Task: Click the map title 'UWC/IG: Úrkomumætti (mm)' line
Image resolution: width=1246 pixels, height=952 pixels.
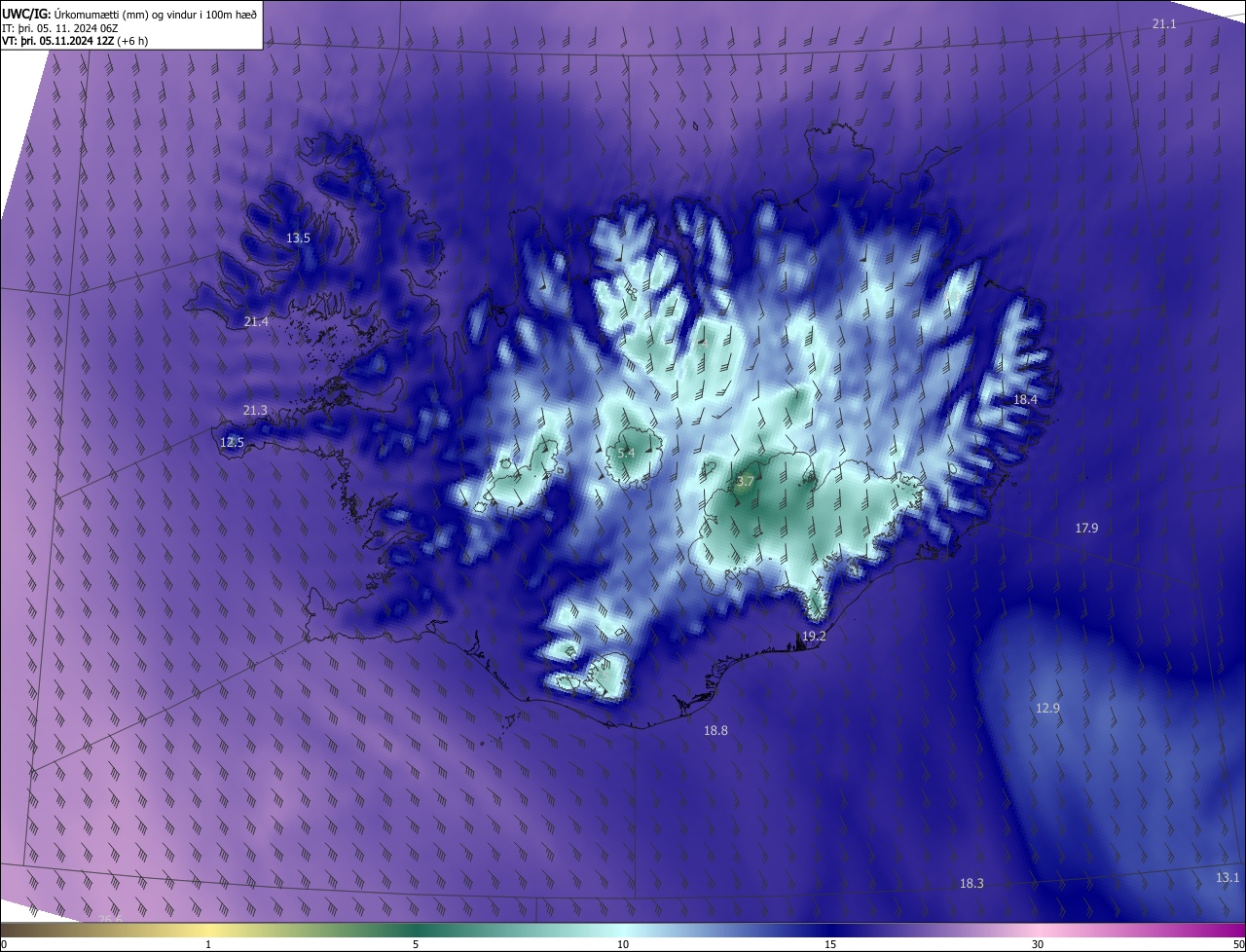Action: [x=129, y=14]
